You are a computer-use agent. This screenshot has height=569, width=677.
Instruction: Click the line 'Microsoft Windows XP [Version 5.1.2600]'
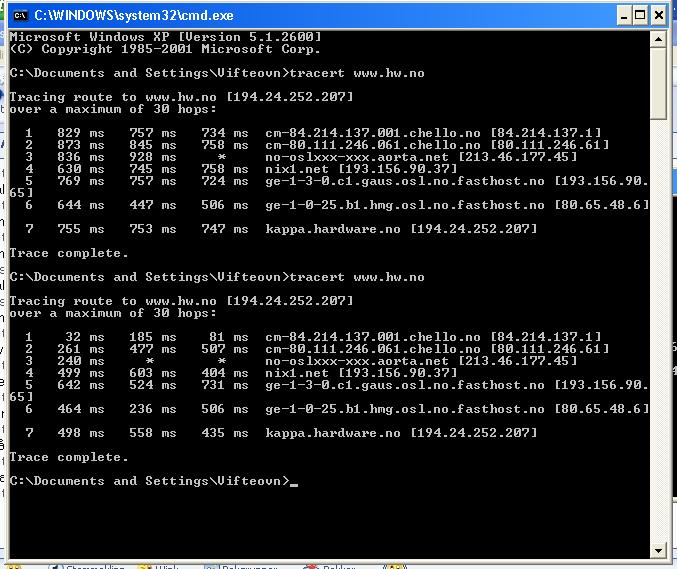coord(165,37)
